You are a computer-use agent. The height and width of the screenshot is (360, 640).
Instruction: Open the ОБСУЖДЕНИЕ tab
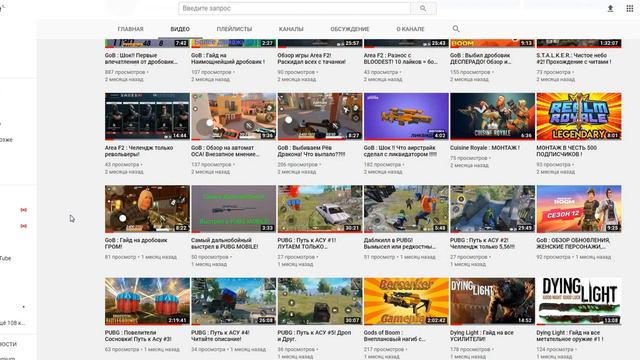[x=350, y=29]
